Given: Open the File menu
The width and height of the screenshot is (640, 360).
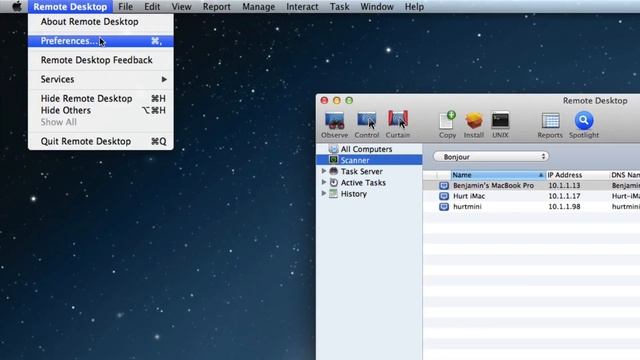Looking at the screenshot, I should (x=125, y=7).
